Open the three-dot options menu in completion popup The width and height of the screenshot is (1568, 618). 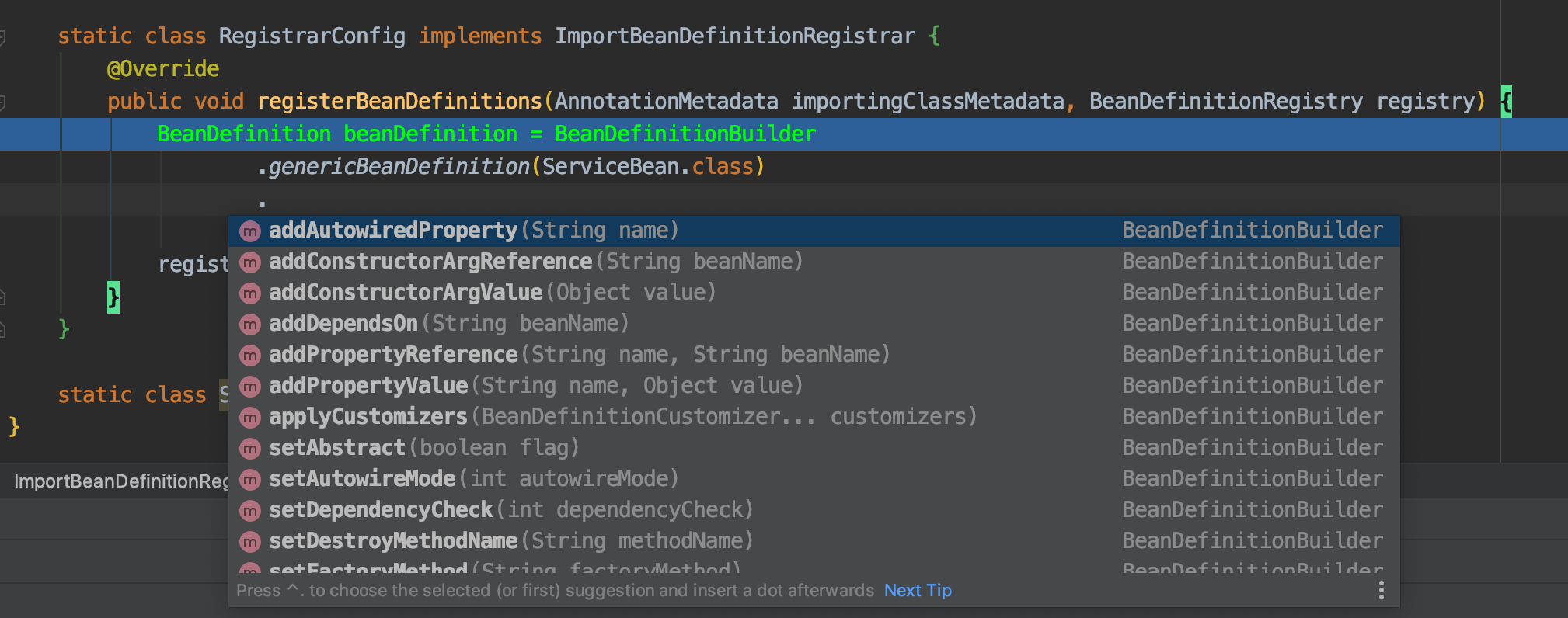pyautogui.click(x=1381, y=591)
